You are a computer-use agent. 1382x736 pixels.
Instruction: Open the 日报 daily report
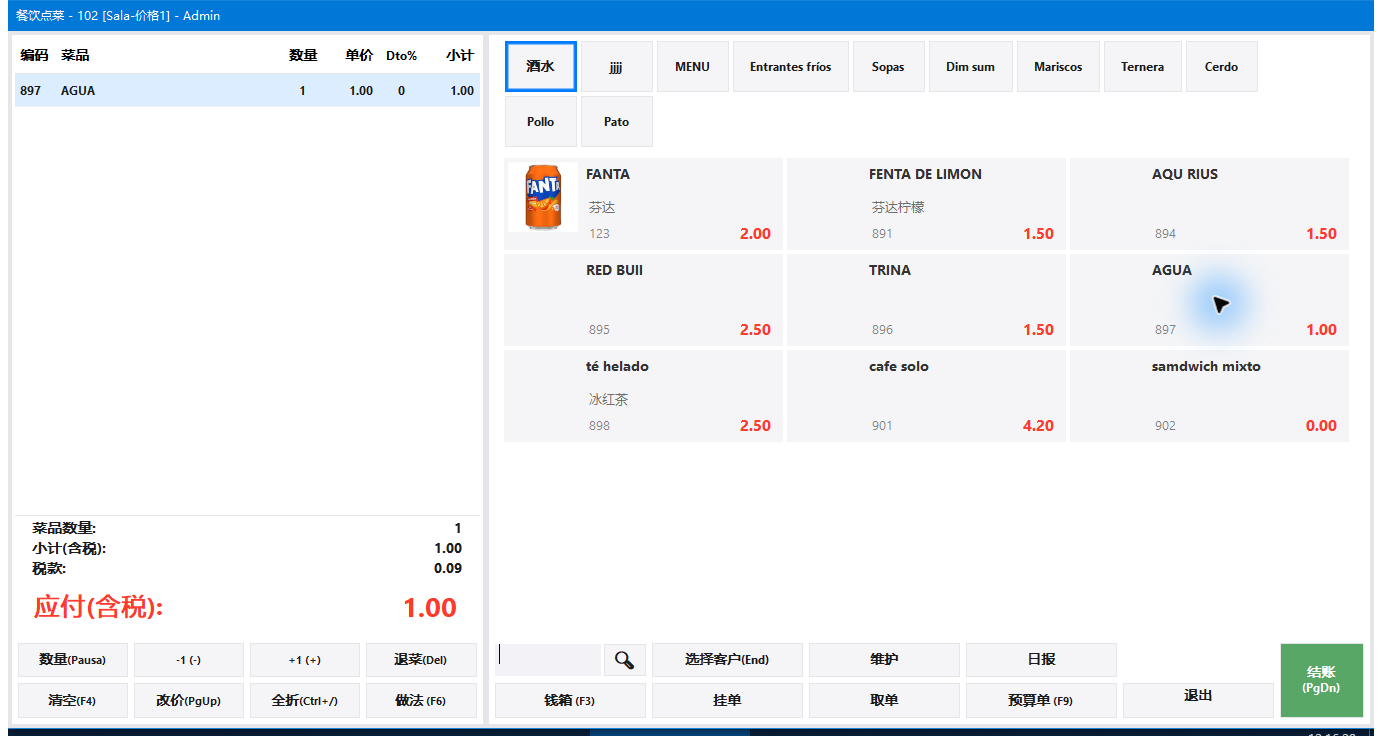pos(1041,660)
